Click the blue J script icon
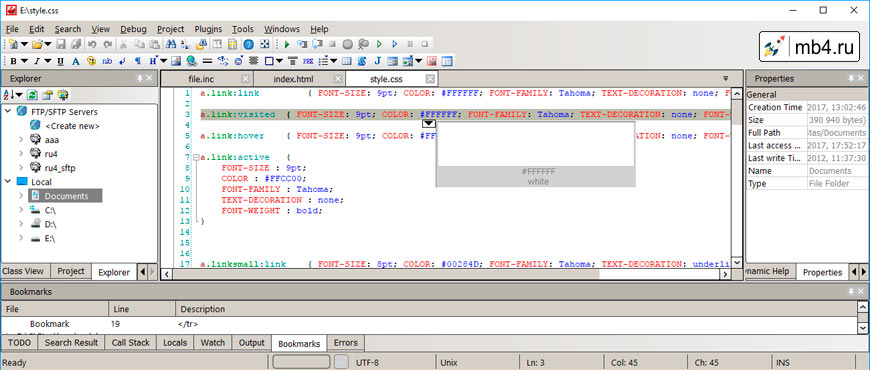This screenshot has height=370, width=870. click(377, 60)
